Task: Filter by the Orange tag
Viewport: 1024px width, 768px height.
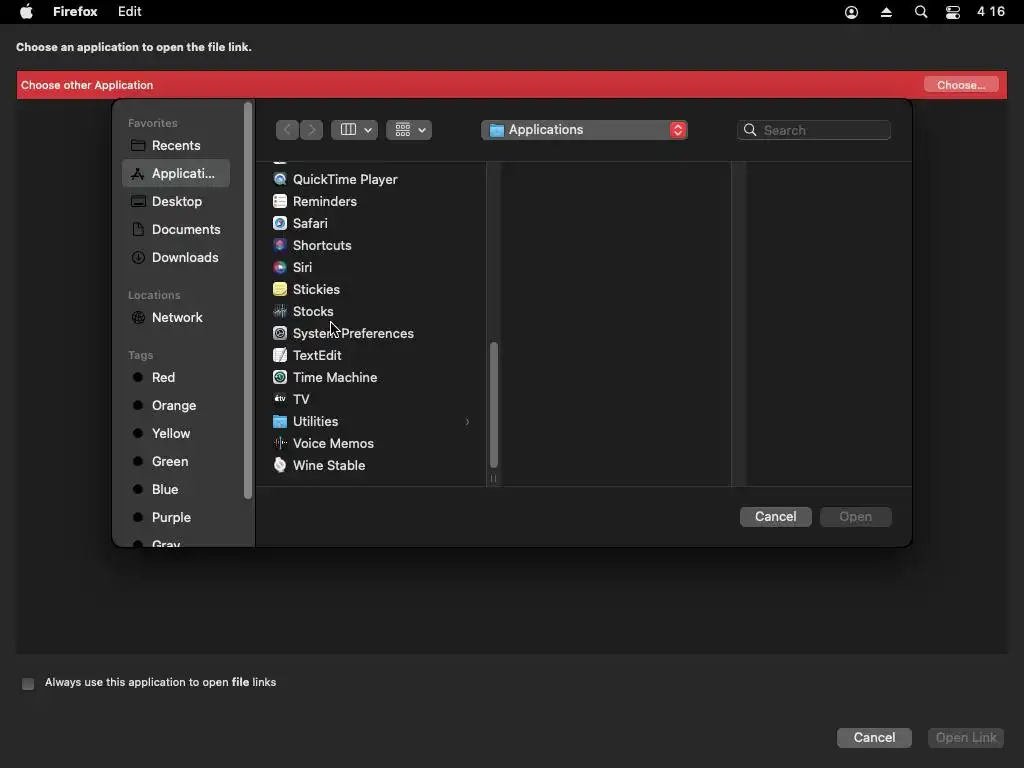Action: (x=176, y=406)
